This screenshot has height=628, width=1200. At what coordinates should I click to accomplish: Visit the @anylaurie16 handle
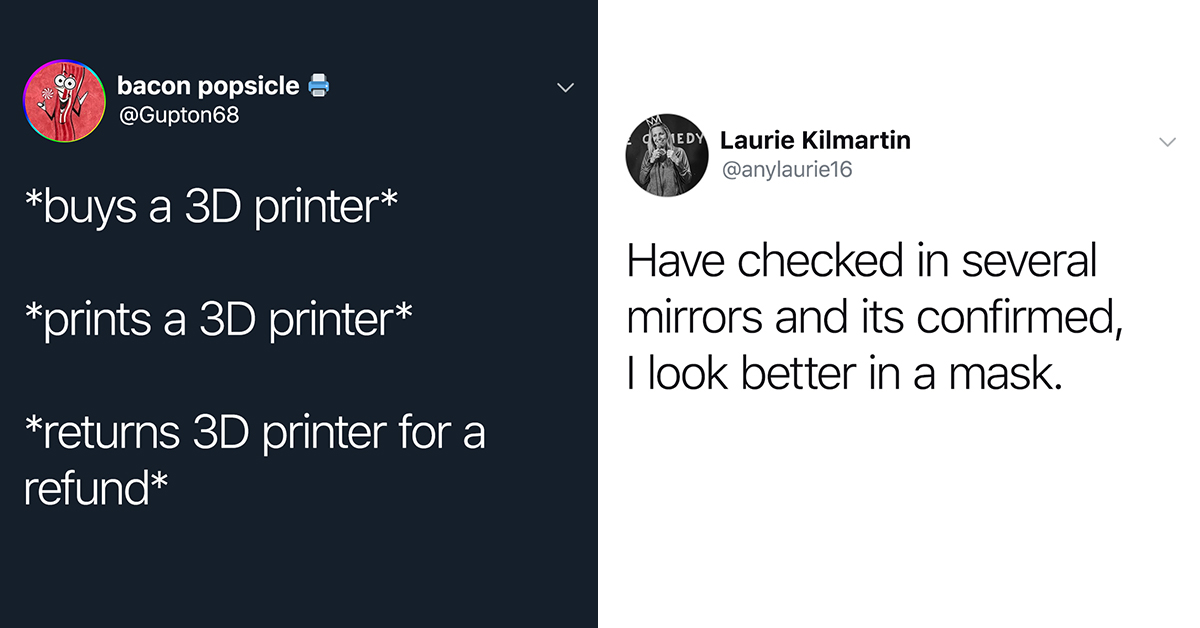pyautogui.click(x=786, y=170)
